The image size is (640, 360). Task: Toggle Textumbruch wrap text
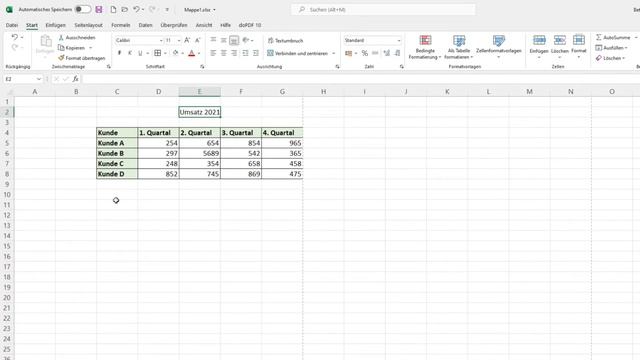[x=285, y=41]
